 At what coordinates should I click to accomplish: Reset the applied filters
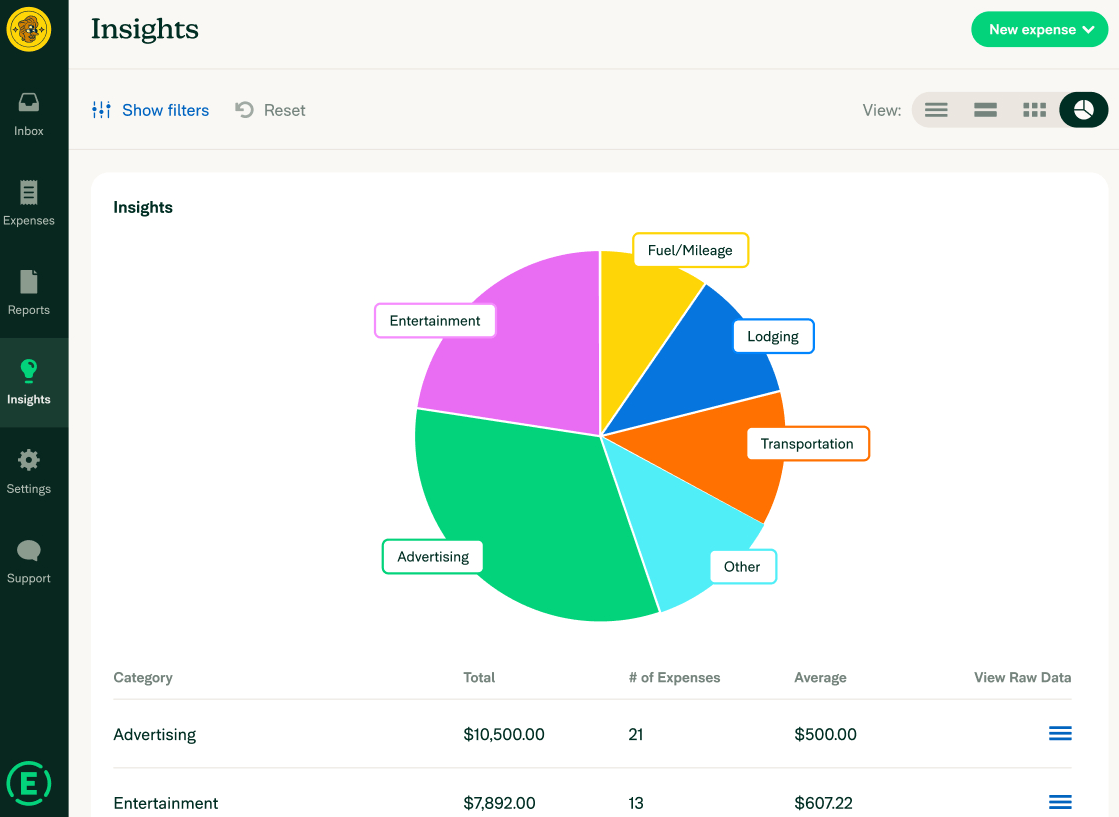[270, 110]
